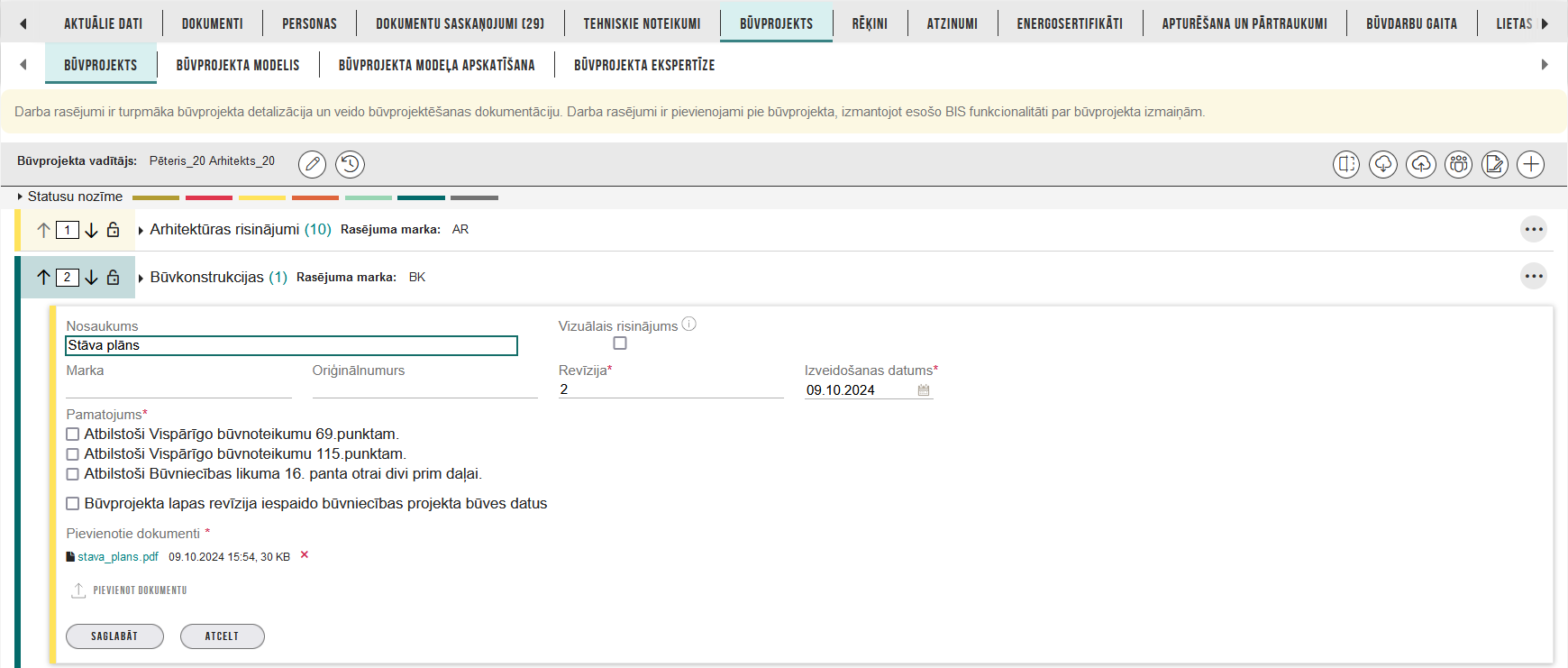This screenshot has width=1568, height=668.
Task: Open the stava_plans.pdf file link
Action: pyautogui.click(x=118, y=557)
